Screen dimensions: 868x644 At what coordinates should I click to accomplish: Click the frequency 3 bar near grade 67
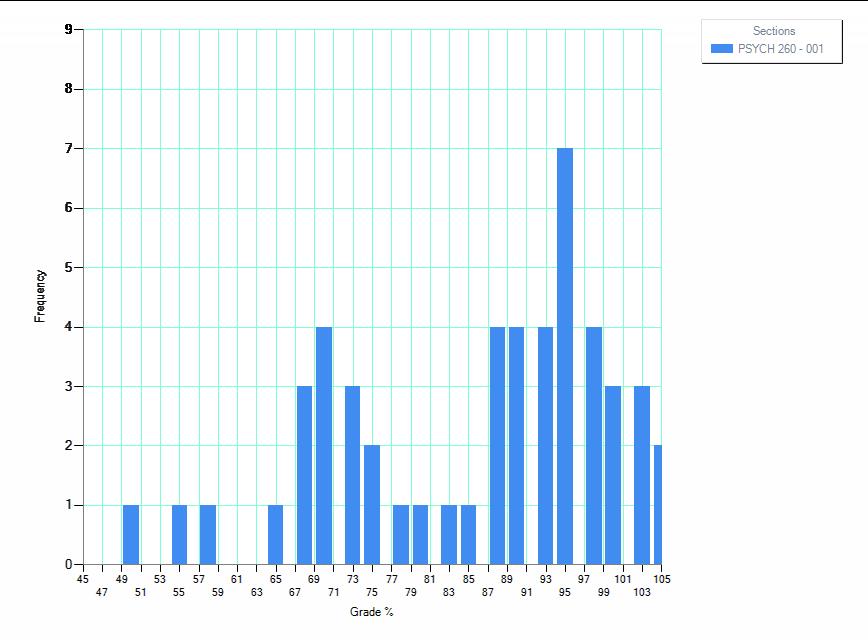(x=305, y=475)
